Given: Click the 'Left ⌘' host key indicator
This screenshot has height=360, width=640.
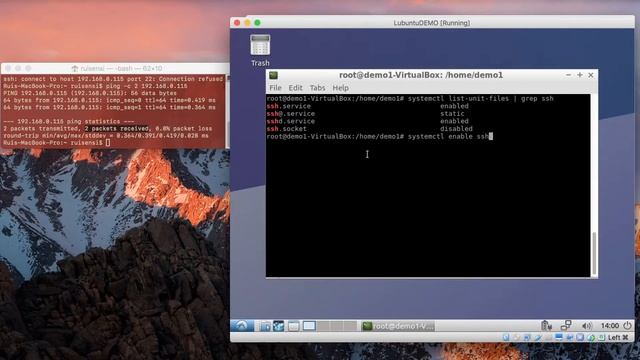Looking at the screenshot, I should coord(618,338).
